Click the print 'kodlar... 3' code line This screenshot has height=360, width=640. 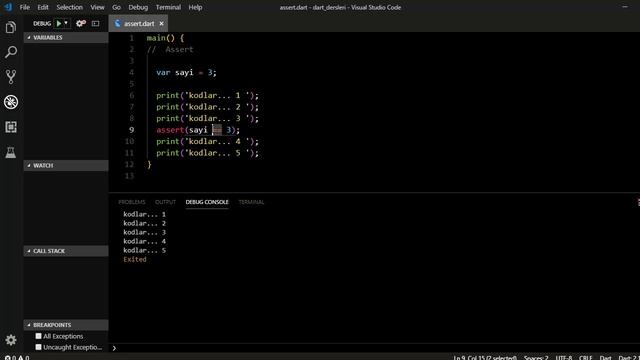207,118
